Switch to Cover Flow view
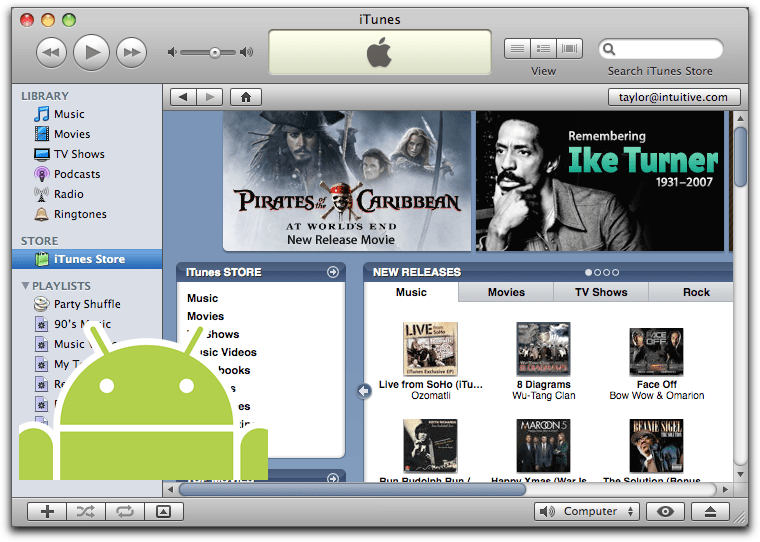The width and height of the screenshot is (760, 542). (x=570, y=48)
